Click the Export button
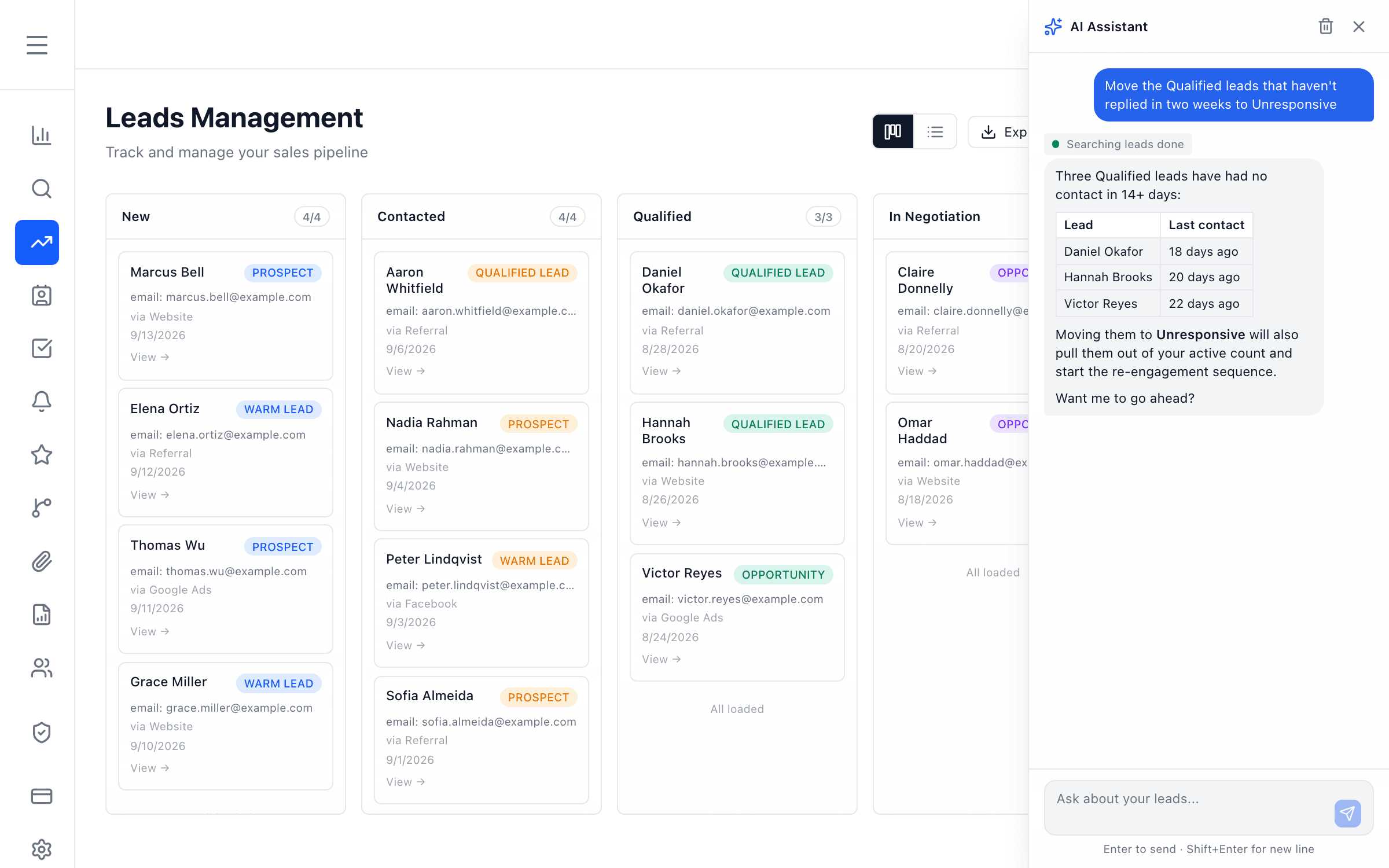The image size is (1389, 868). click(998, 132)
